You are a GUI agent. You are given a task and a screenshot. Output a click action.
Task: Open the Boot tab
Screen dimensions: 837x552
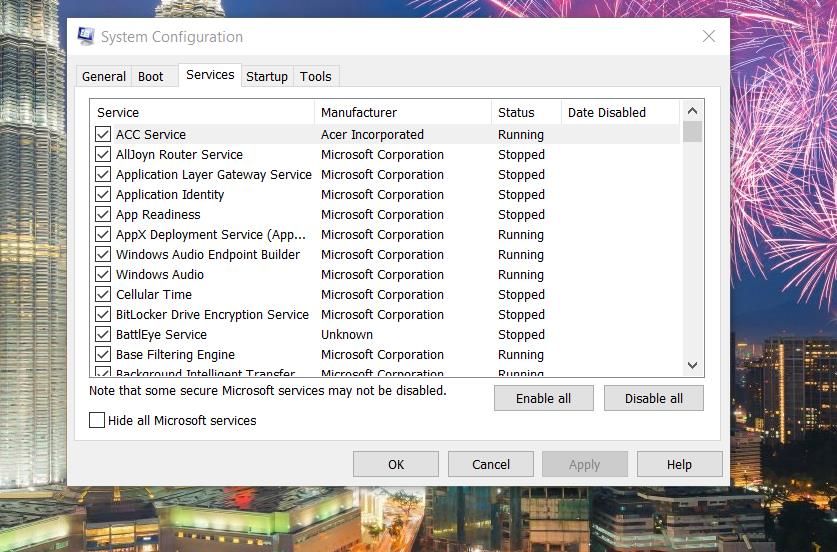[x=151, y=76]
